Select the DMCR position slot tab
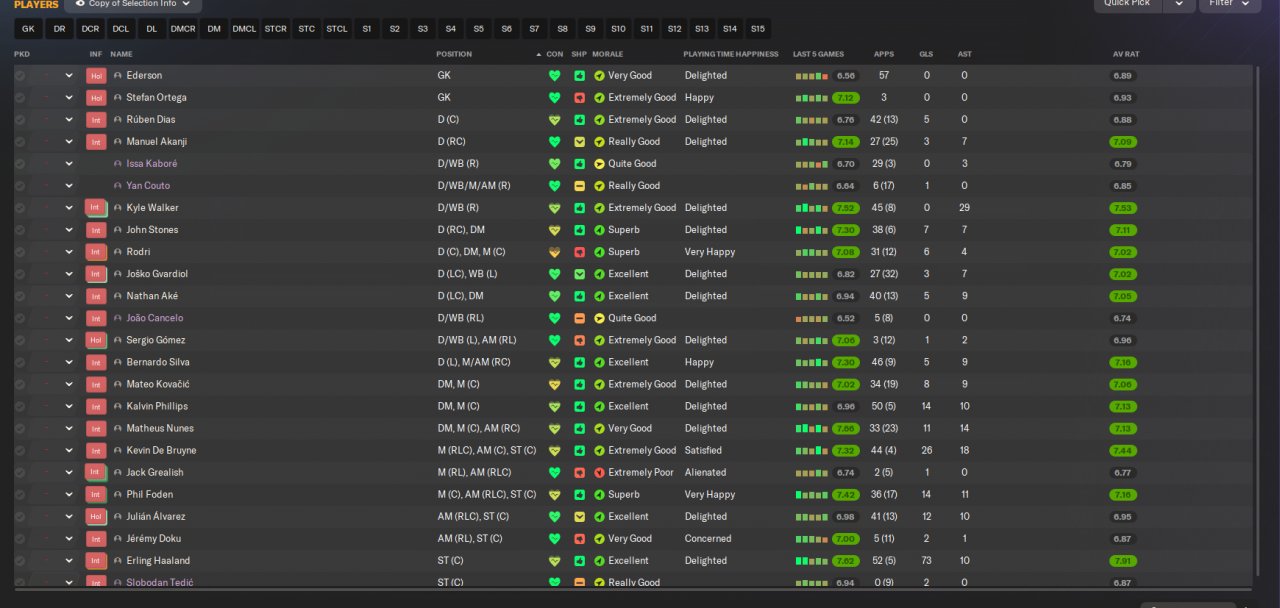The height and width of the screenshot is (608, 1280). 183,29
